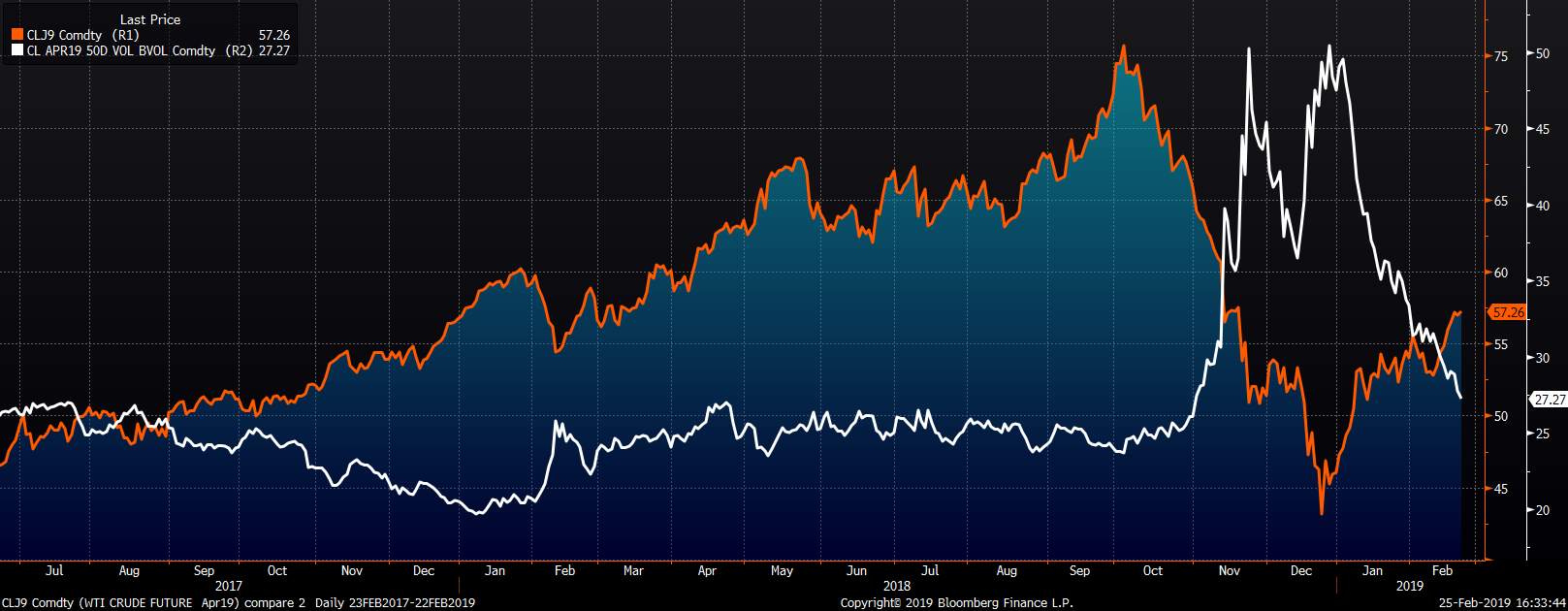
Task: Click the Copyright 2019 Bloomberg Finance L.P. text
Action: point(956,602)
